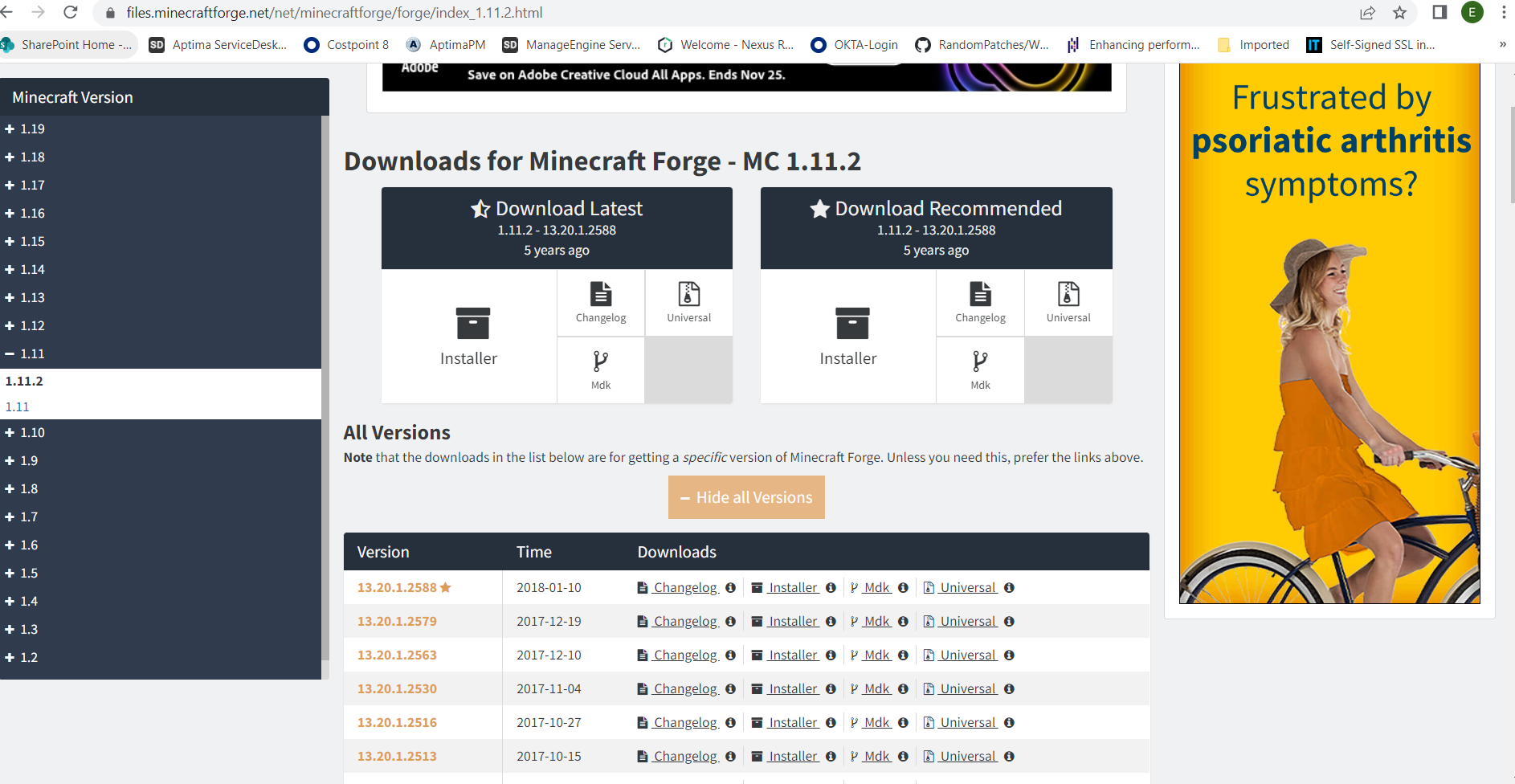This screenshot has height=784, width=1515.
Task: Click the Hide all Versions button
Action: (x=745, y=496)
